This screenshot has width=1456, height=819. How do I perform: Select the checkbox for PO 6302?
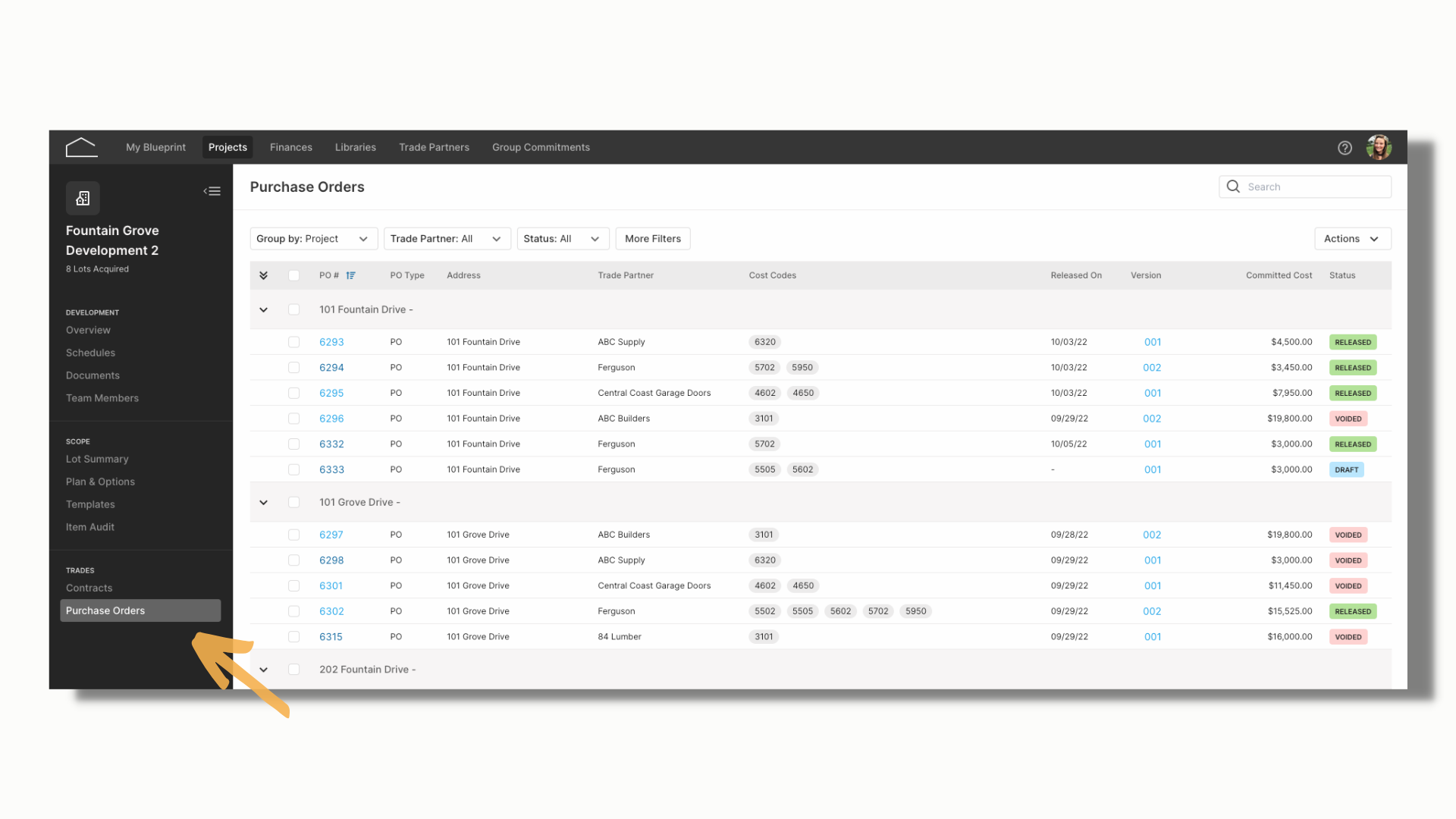coord(293,611)
